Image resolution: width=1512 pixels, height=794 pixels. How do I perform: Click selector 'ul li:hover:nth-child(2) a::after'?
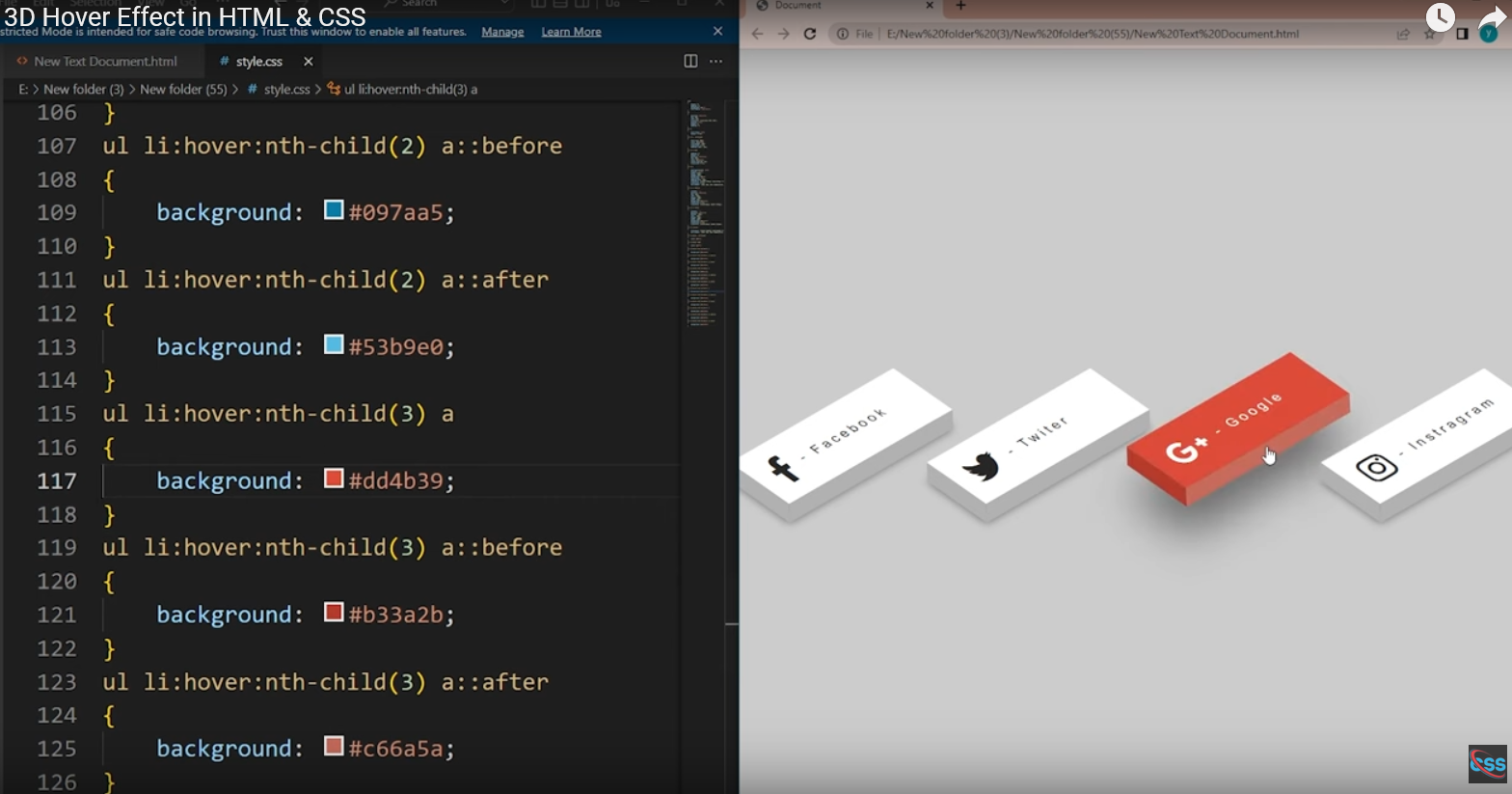(x=326, y=280)
